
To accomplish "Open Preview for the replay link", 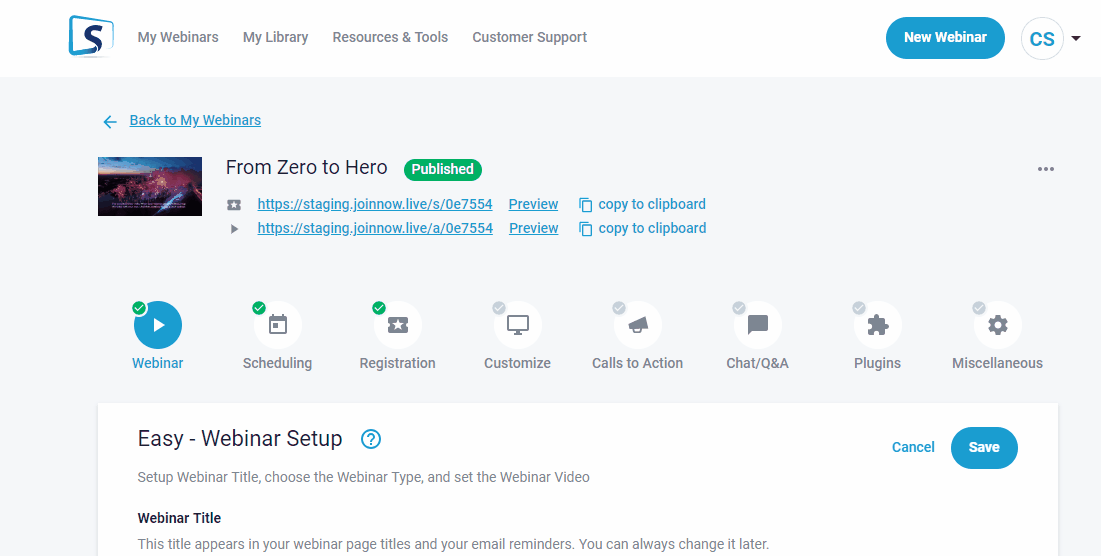I will pyautogui.click(x=533, y=228).
